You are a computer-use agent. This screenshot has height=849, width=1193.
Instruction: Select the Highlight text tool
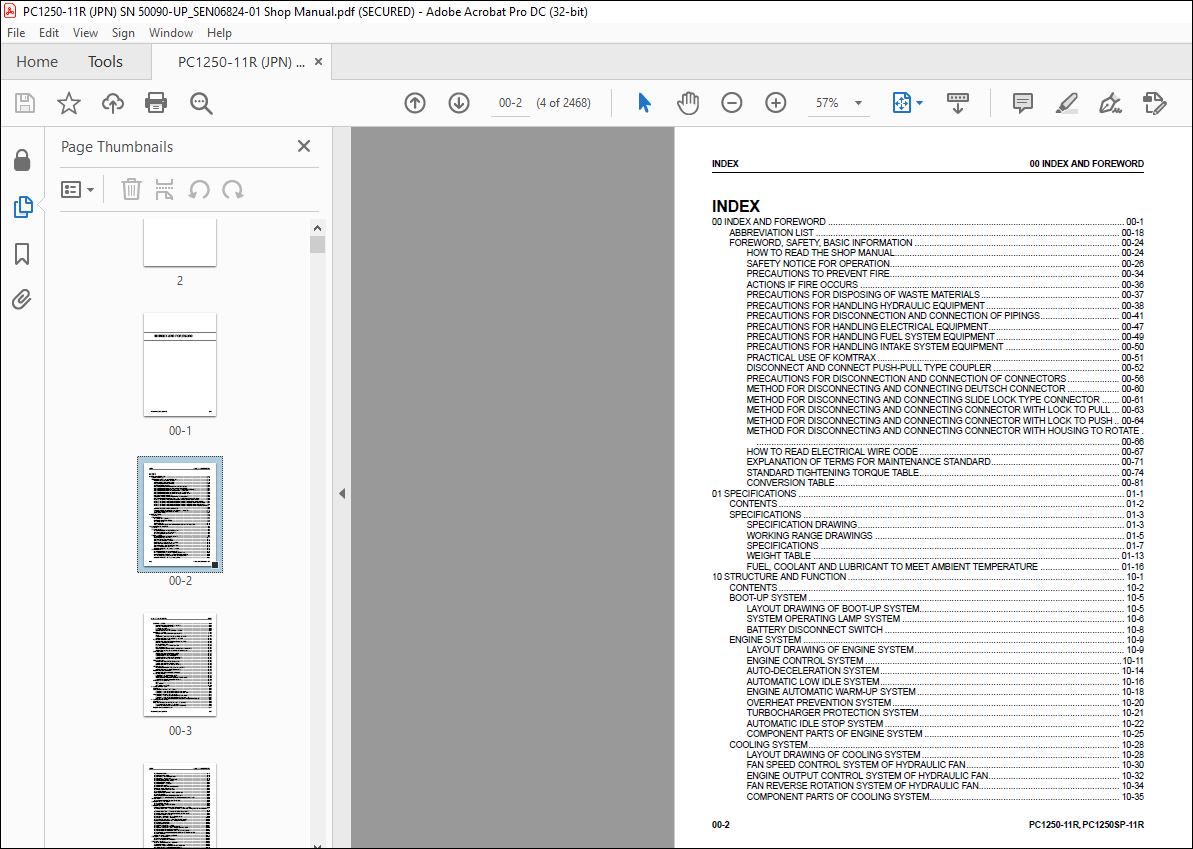pos(1067,103)
